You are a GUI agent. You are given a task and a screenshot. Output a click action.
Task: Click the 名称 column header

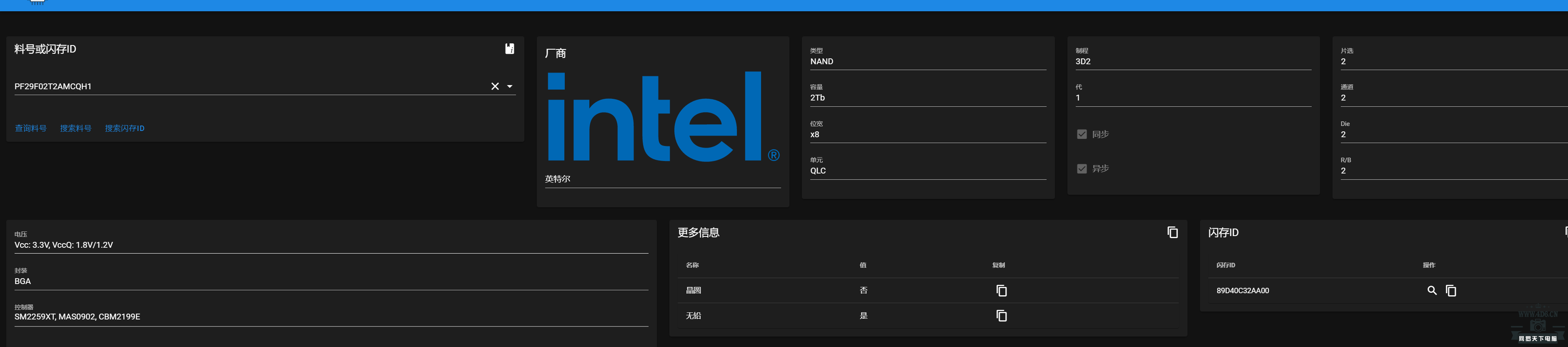tap(692, 265)
